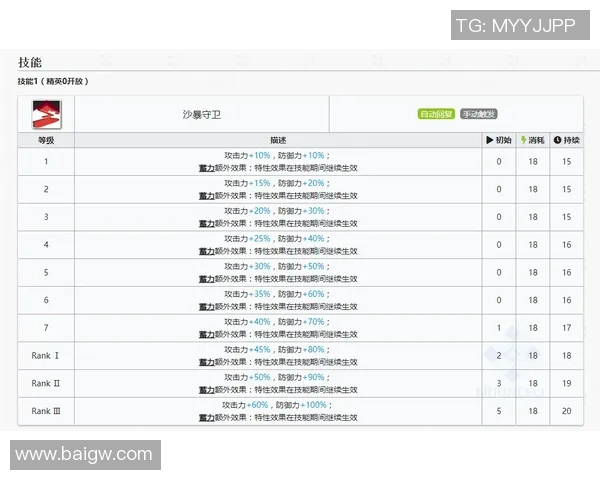Click the 技能1（精英0开放）label
Image resolution: width=600 pixels, height=480 pixels.
pyautogui.click(x=52, y=81)
